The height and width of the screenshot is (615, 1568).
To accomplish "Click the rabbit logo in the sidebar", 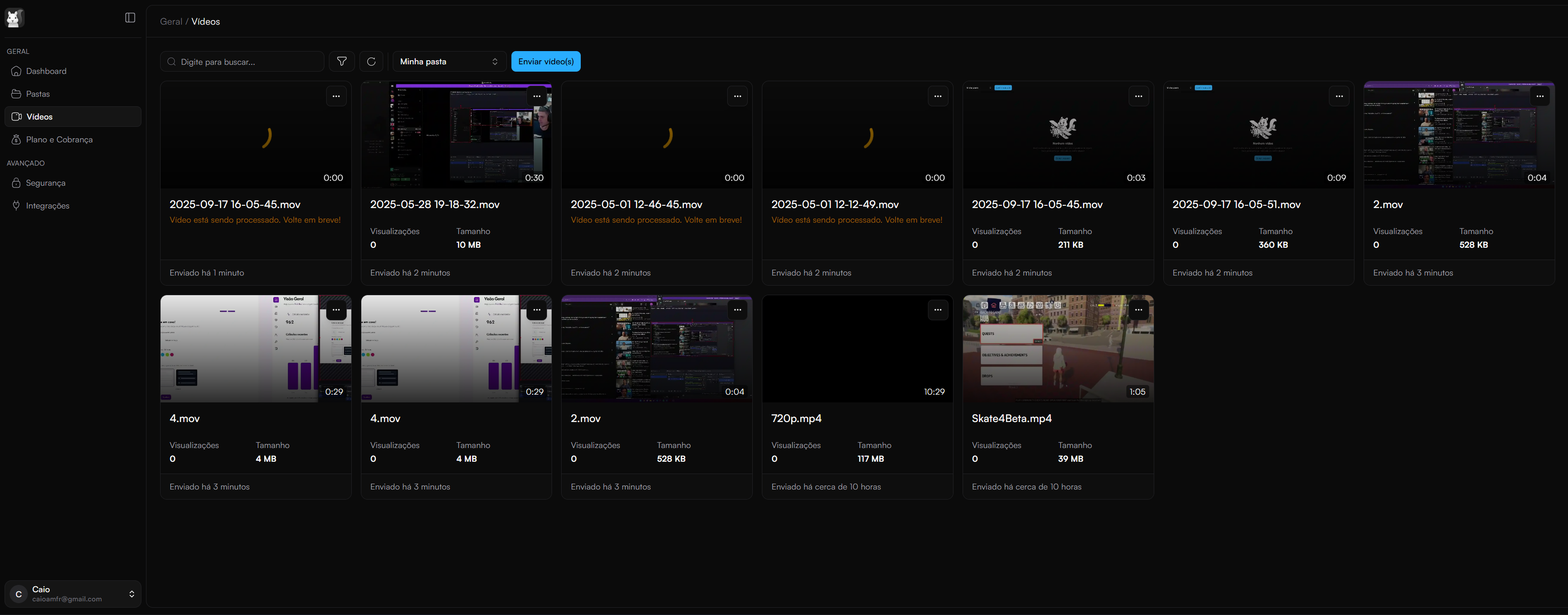I will click(15, 18).
